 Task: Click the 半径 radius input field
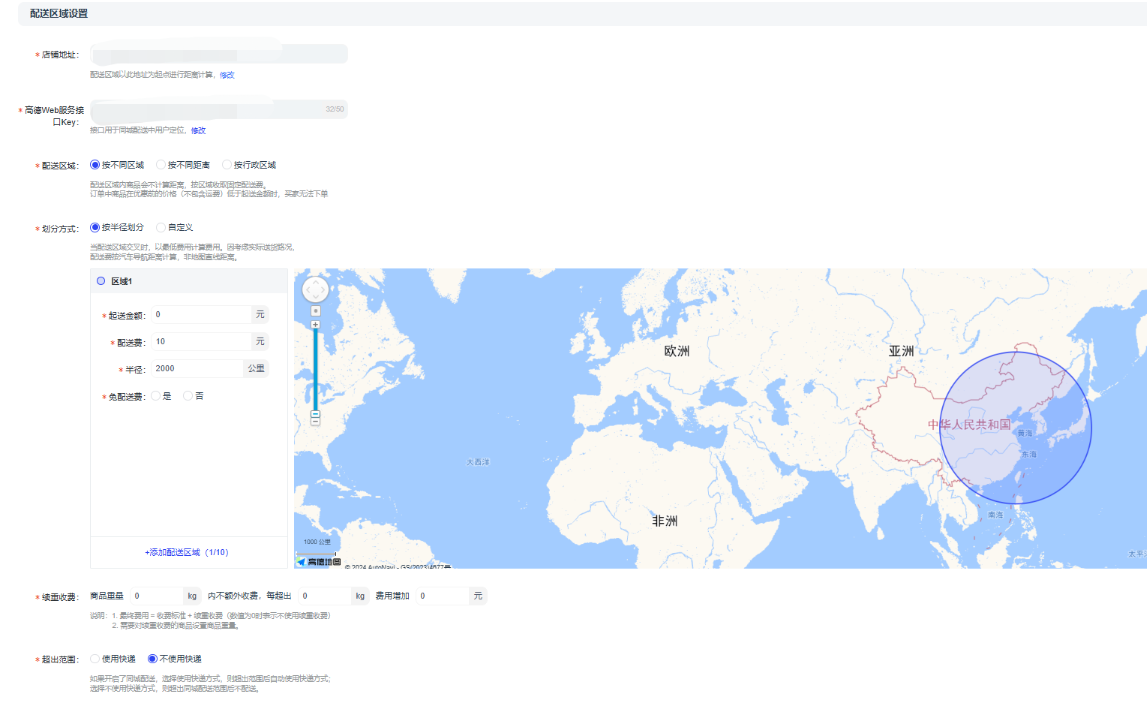coord(196,368)
